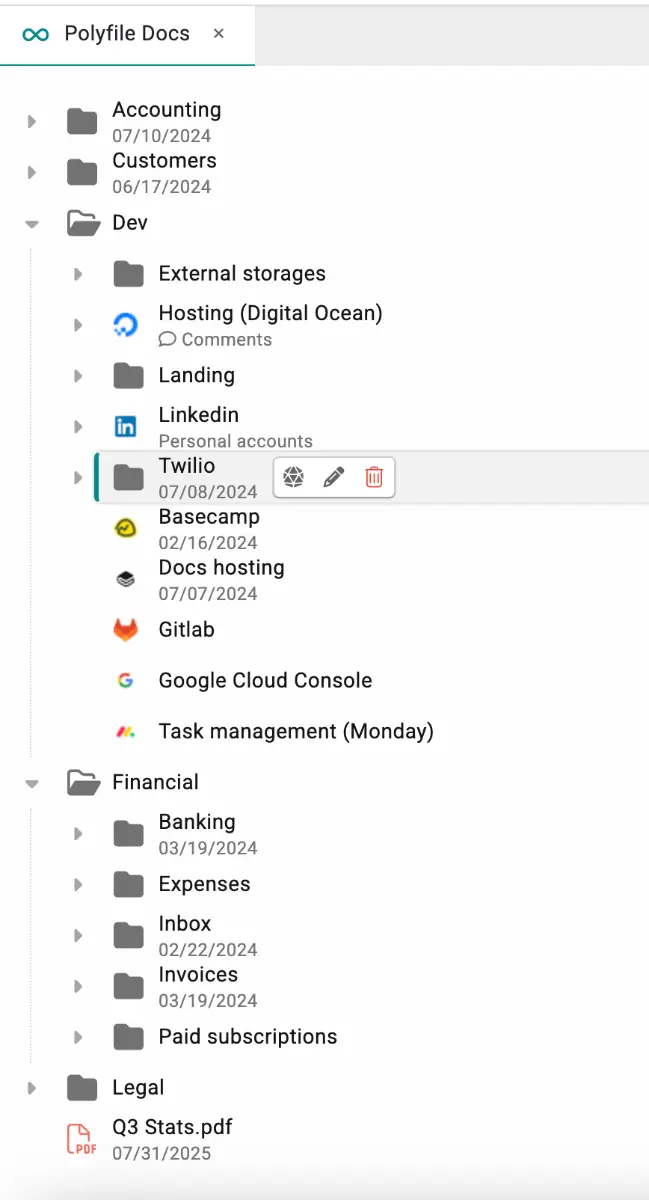Click the polyhedron icon in Twilio toolbar
649x1200 pixels.
click(293, 477)
